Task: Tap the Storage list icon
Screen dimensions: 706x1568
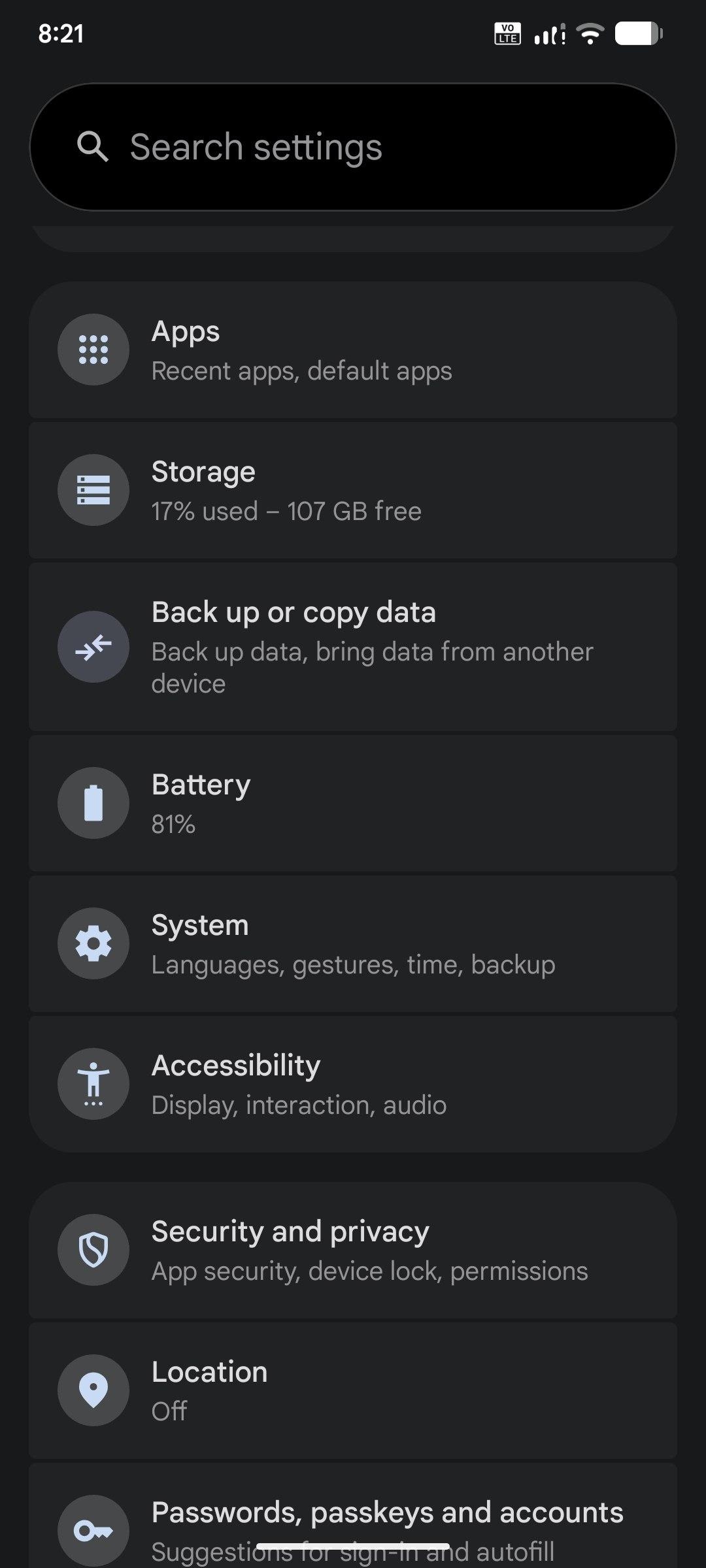Action: click(x=93, y=490)
